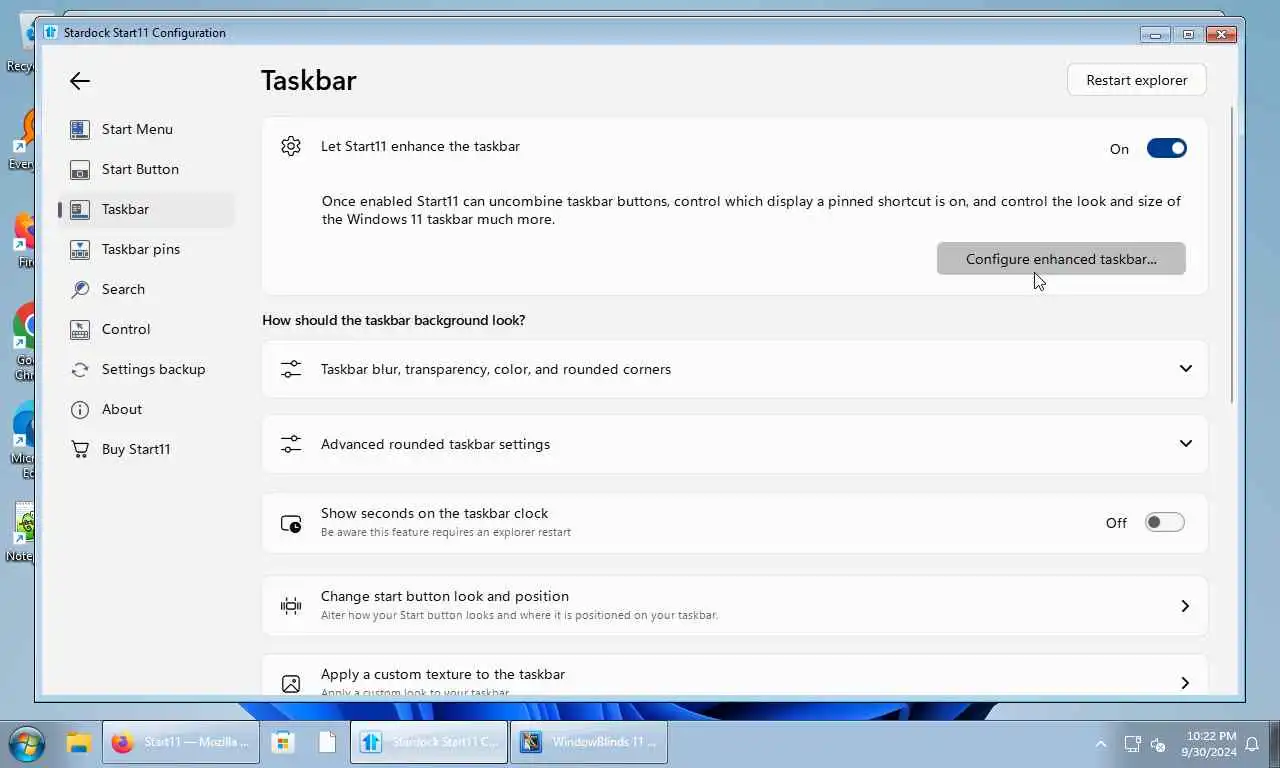Expand taskbar blur, transparency, color settings
The width and height of the screenshot is (1280, 768).
click(734, 369)
